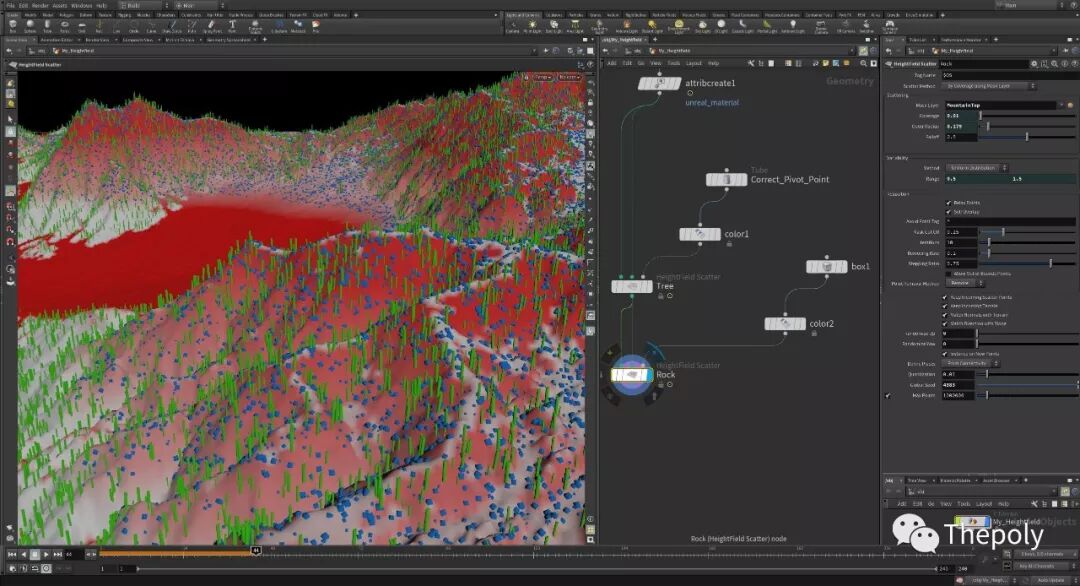The image size is (1080, 586).
Task: Select the Tube shelf tool
Action: click(x=48, y=26)
